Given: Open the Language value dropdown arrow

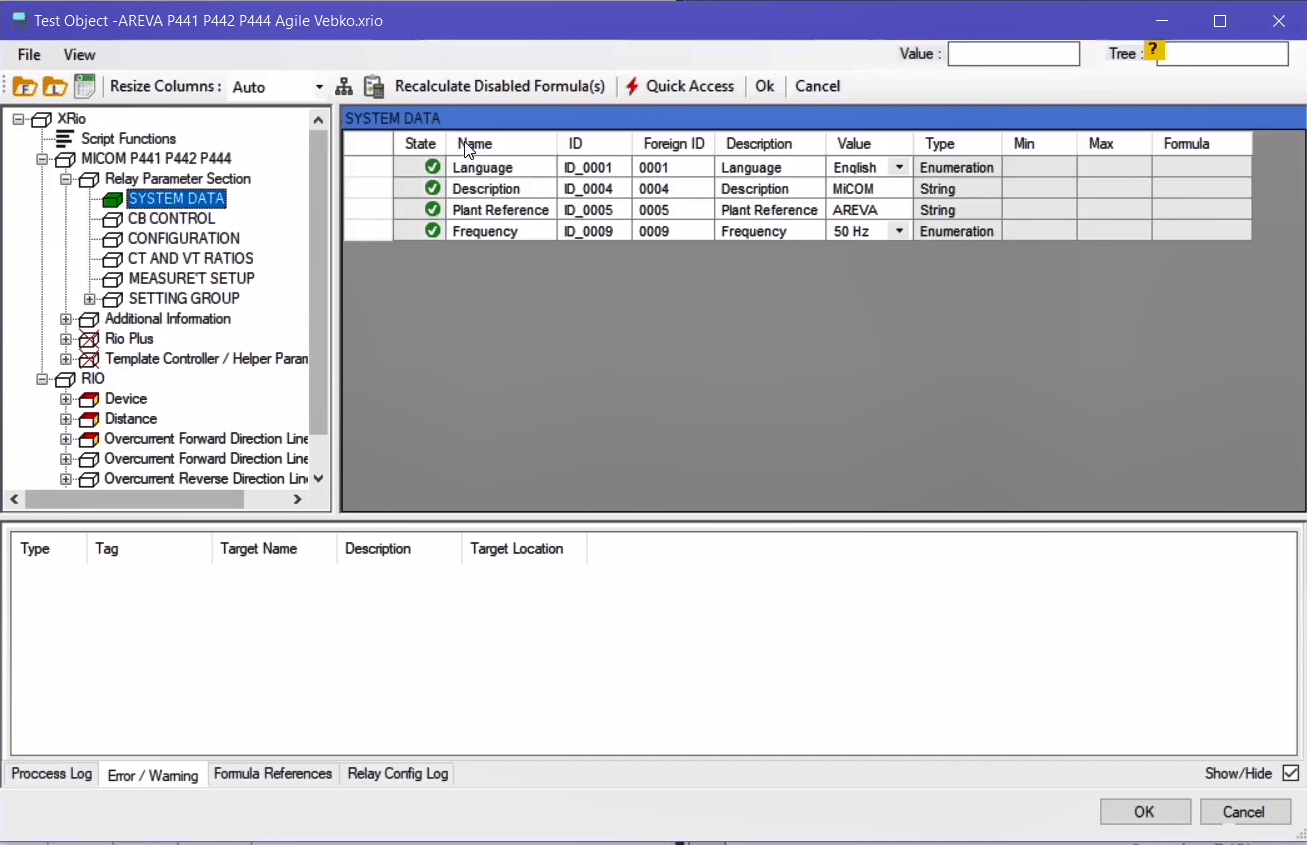Looking at the screenshot, I should (x=899, y=167).
